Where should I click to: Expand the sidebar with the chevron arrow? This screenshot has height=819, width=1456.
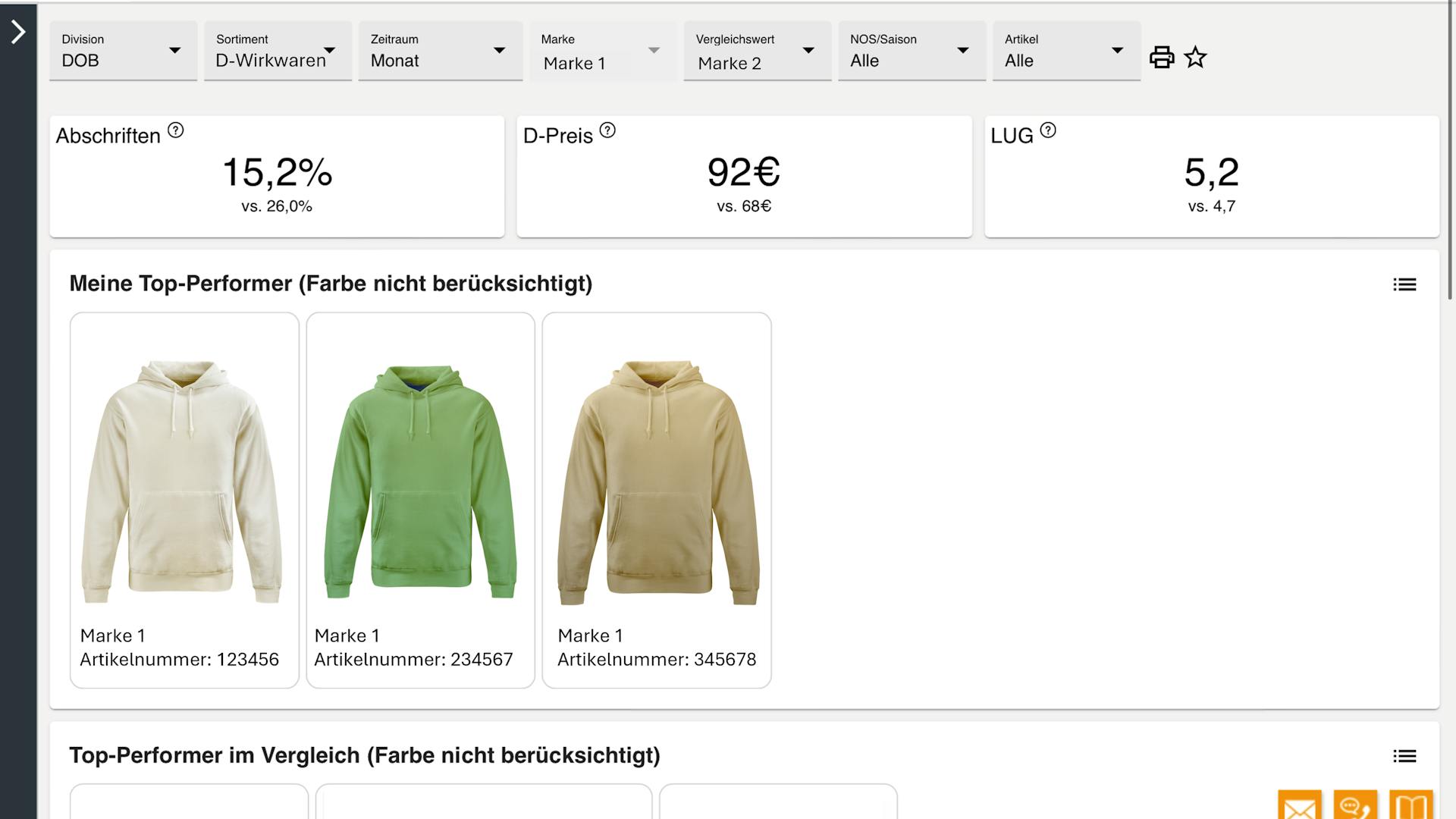coord(18,32)
